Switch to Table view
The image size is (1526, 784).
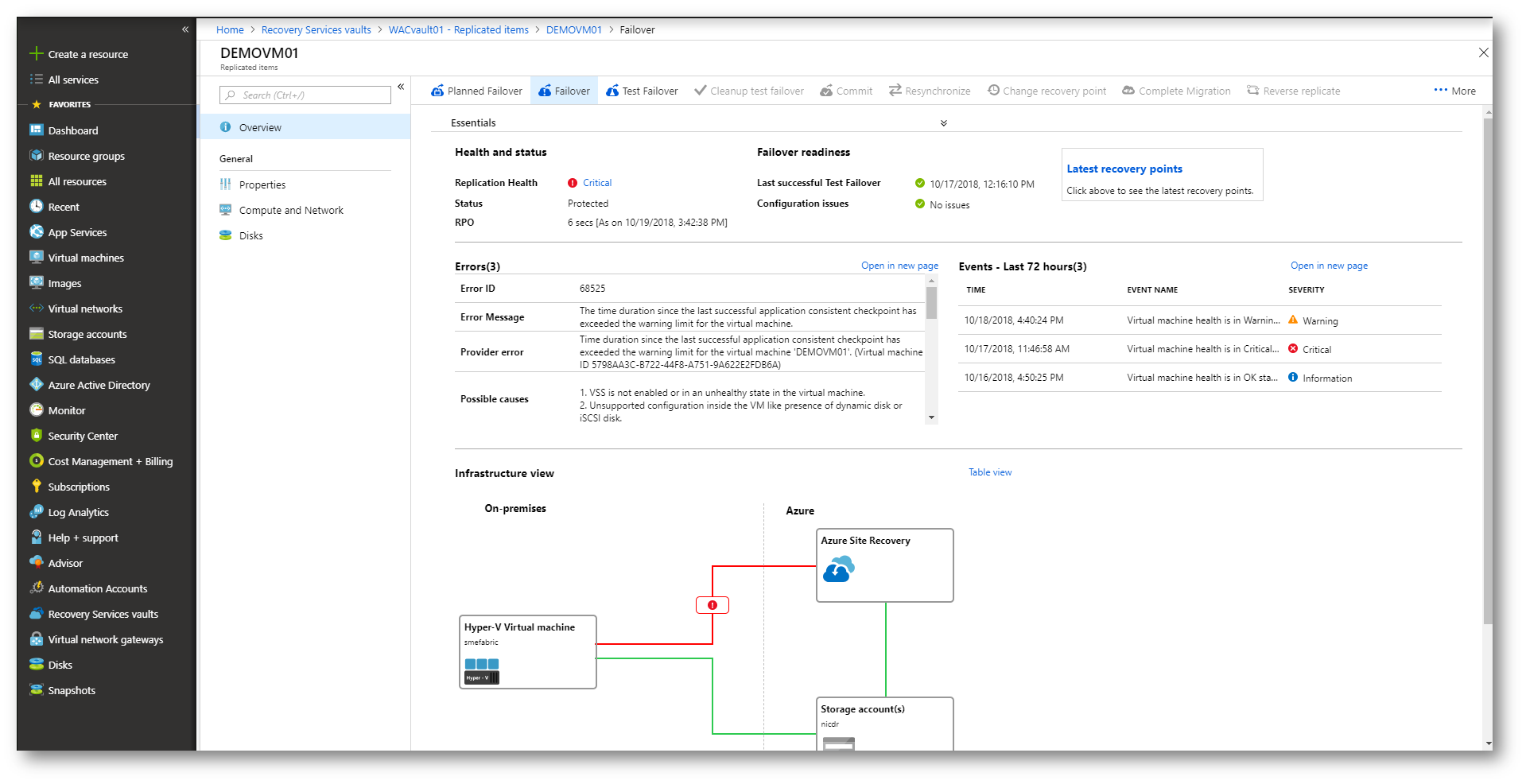[990, 472]
